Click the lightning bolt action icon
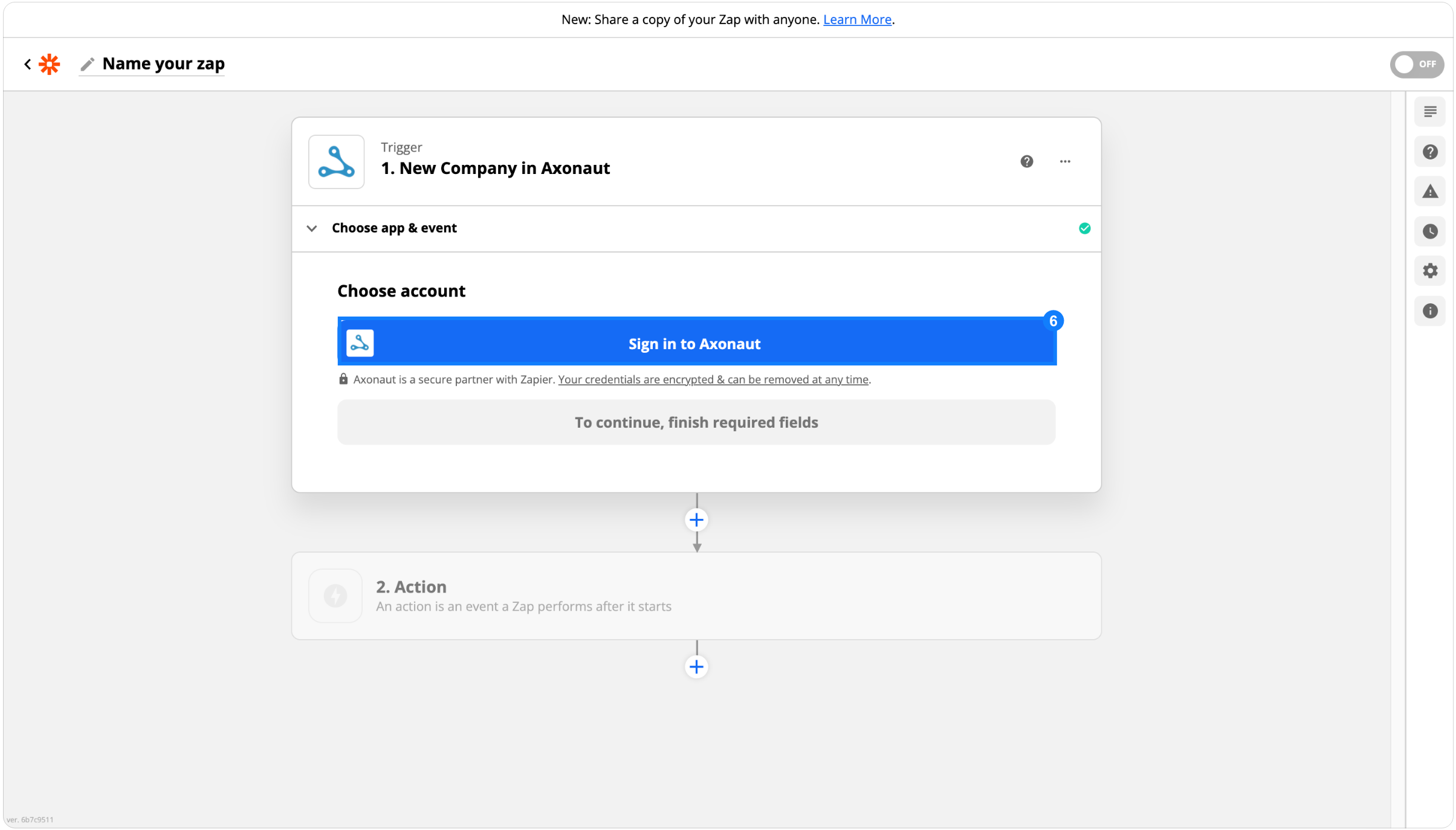The image size is (1456, 830). (x=335, y=596)
